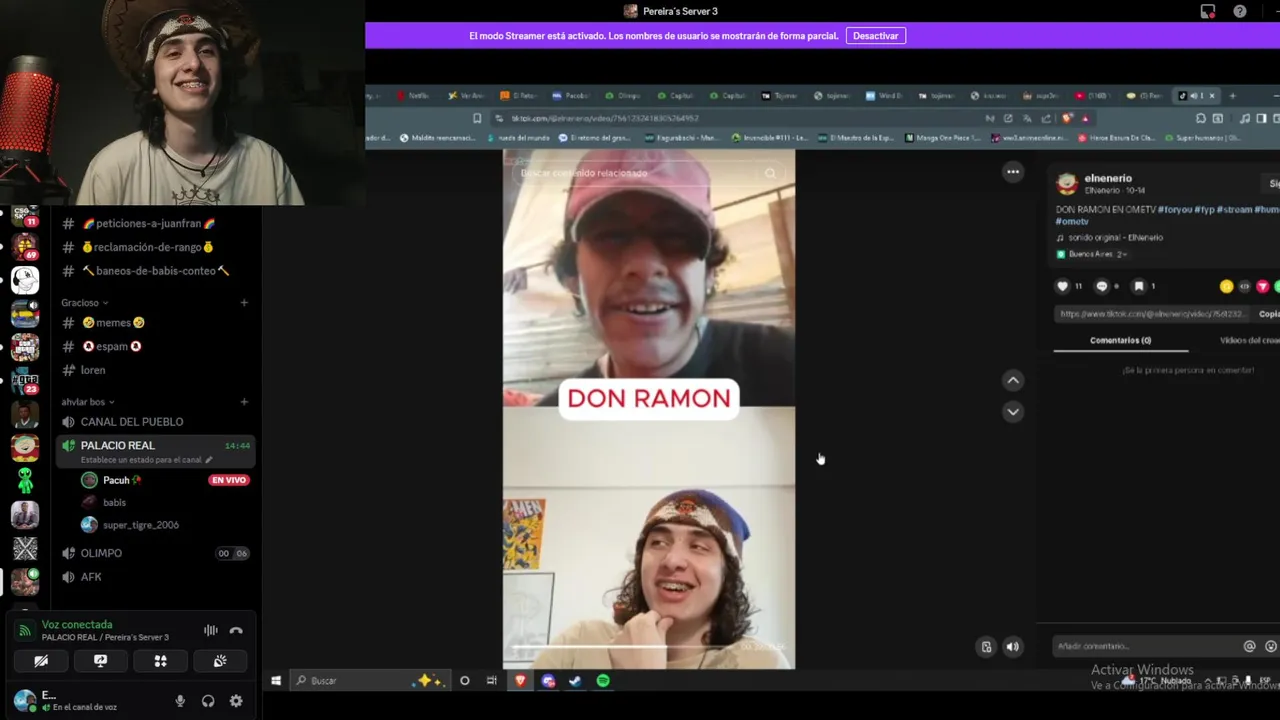Open TikTok video more options ellipsis

tap(1013, 172)
